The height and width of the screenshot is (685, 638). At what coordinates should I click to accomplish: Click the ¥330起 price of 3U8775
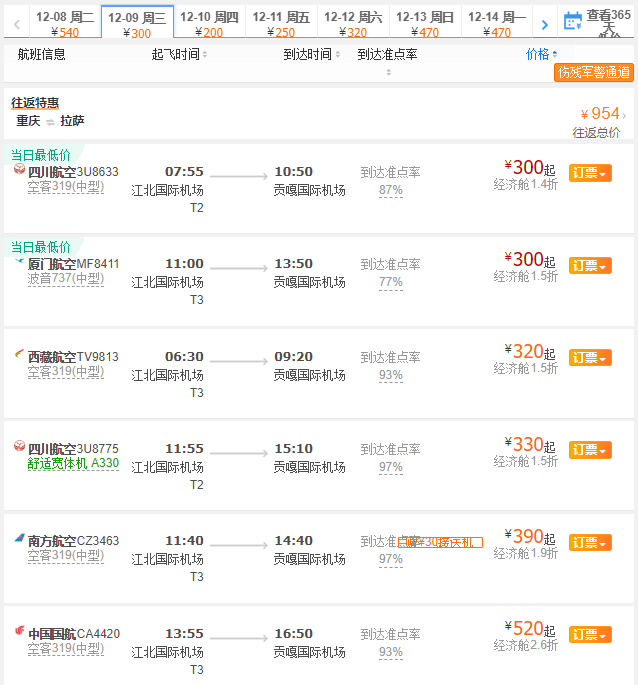[x=530, y=444]
